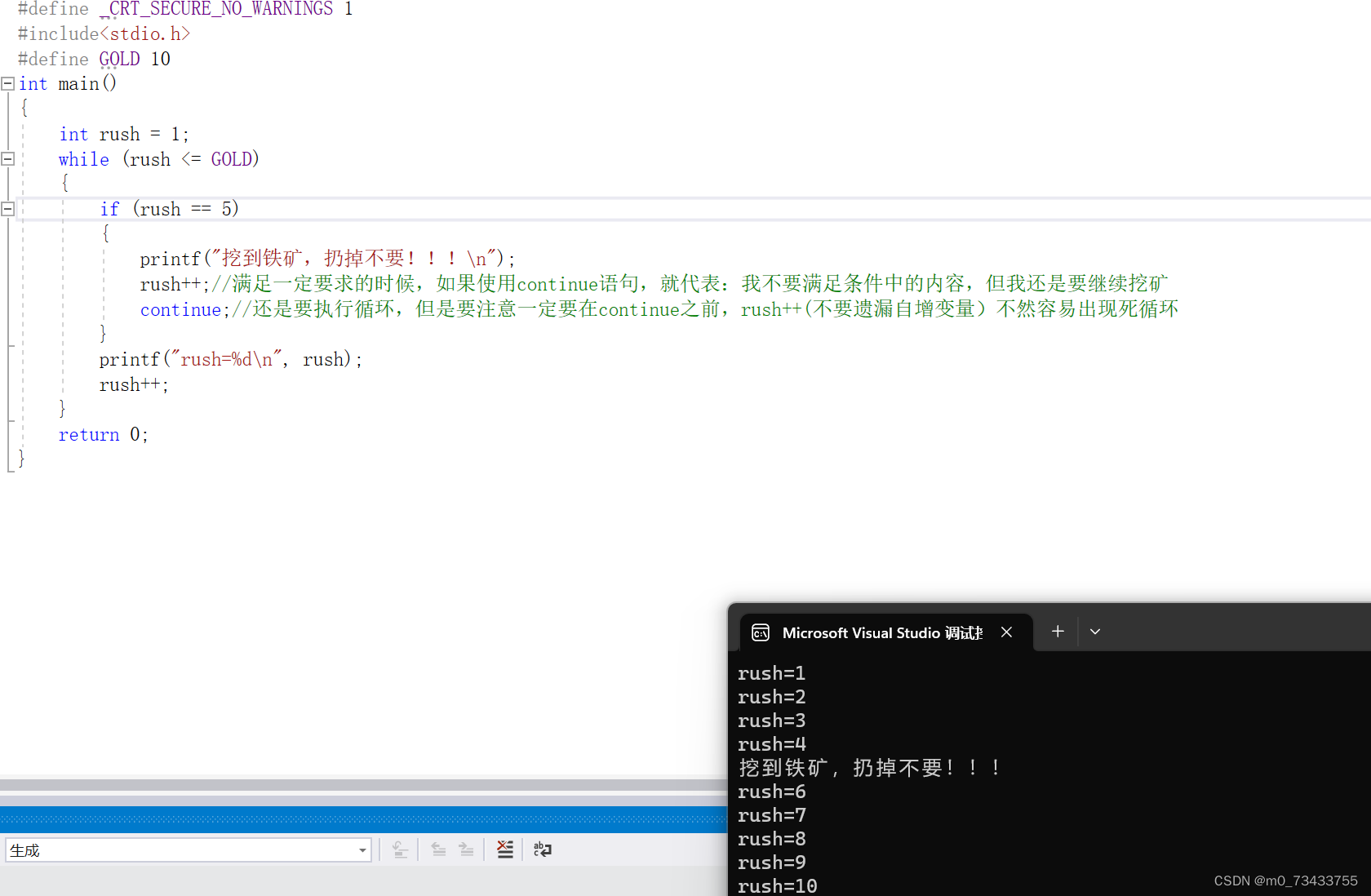Select the Microsoft Visual Studio 调试控制台 tab
This screenshot has height=896, width=1371.
coord(881,632)
